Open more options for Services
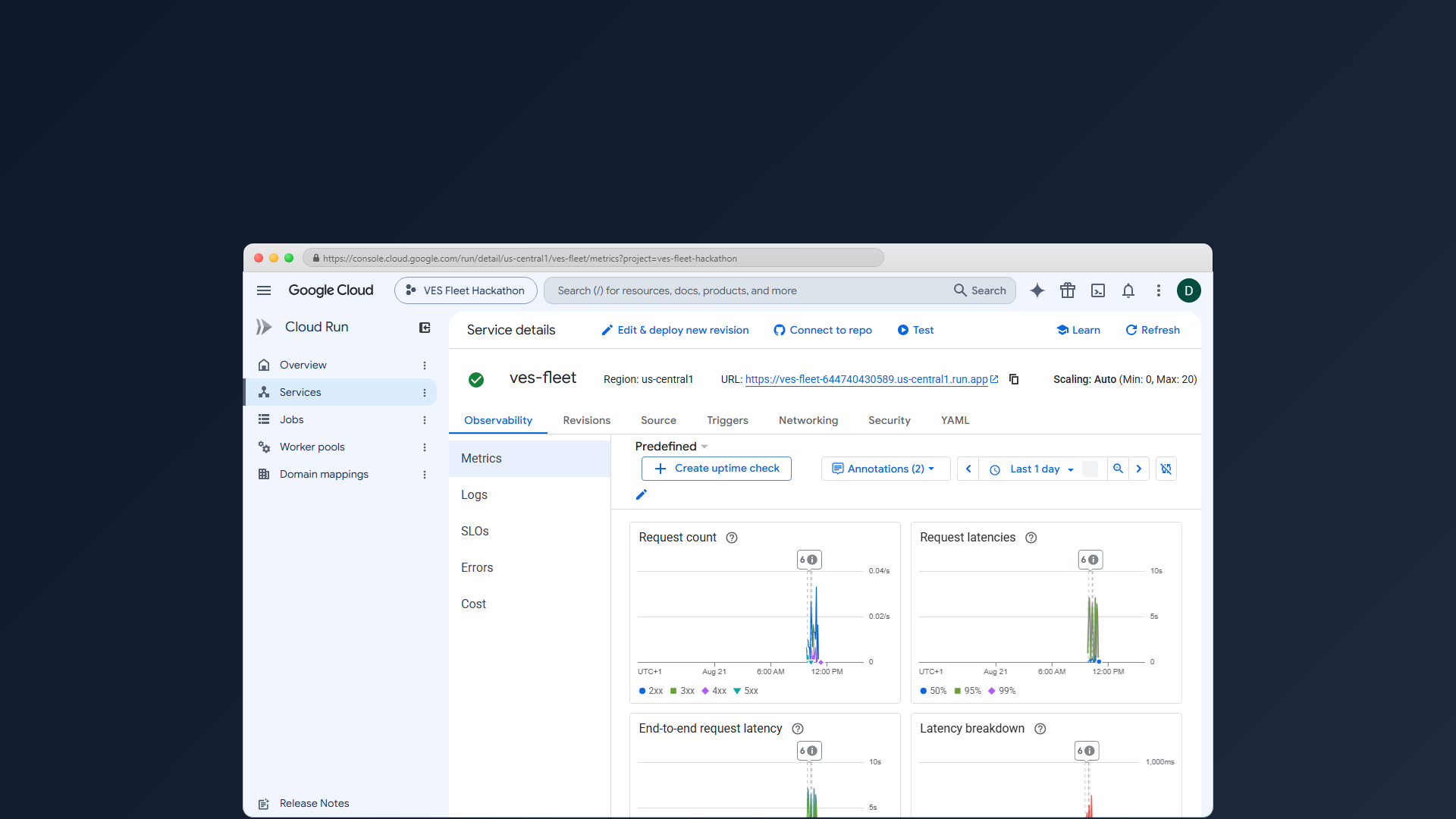The image size is (1456, 819). 425,393
